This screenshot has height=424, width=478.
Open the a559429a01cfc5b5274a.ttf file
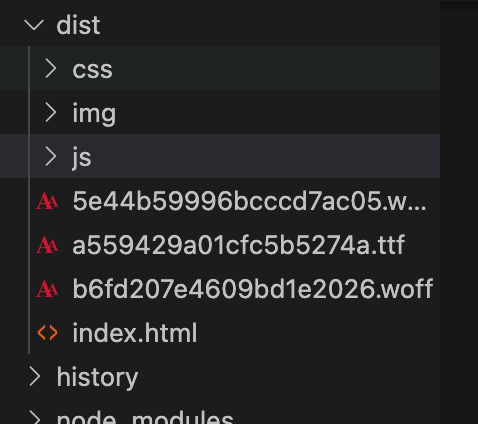[x=239, y=245]
